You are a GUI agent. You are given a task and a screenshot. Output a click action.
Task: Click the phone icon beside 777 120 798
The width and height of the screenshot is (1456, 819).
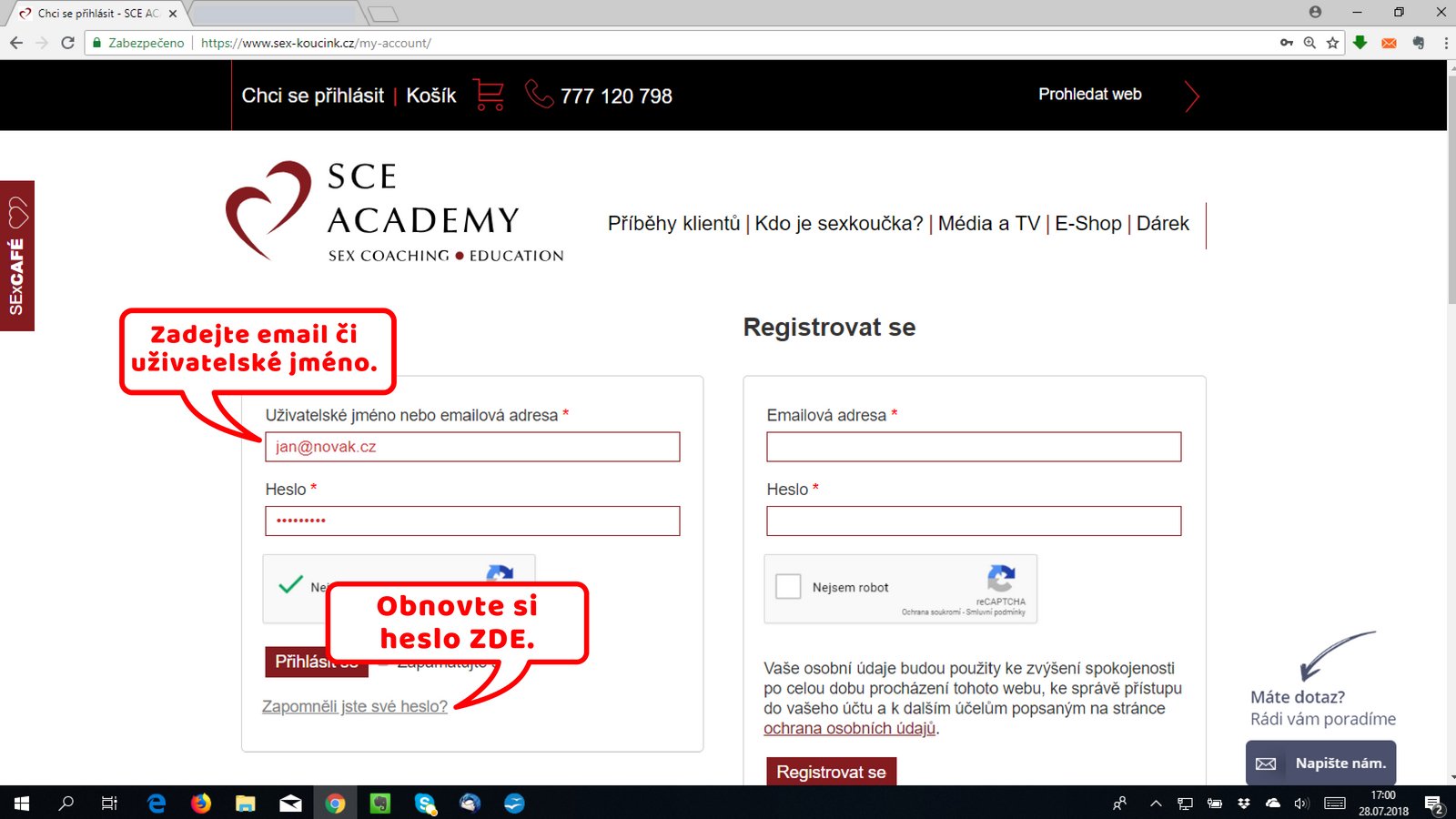tap(539, 95)
